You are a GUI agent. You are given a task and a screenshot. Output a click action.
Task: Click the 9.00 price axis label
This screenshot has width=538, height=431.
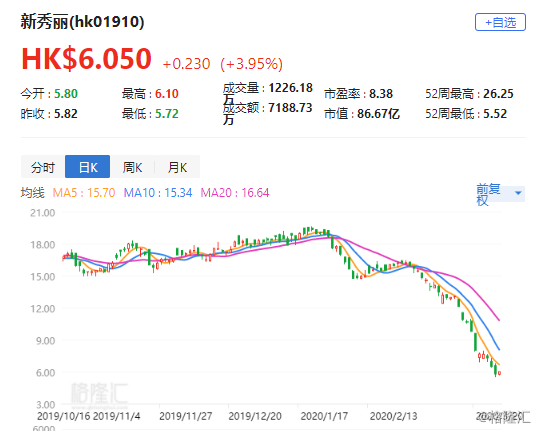(45, 341)
